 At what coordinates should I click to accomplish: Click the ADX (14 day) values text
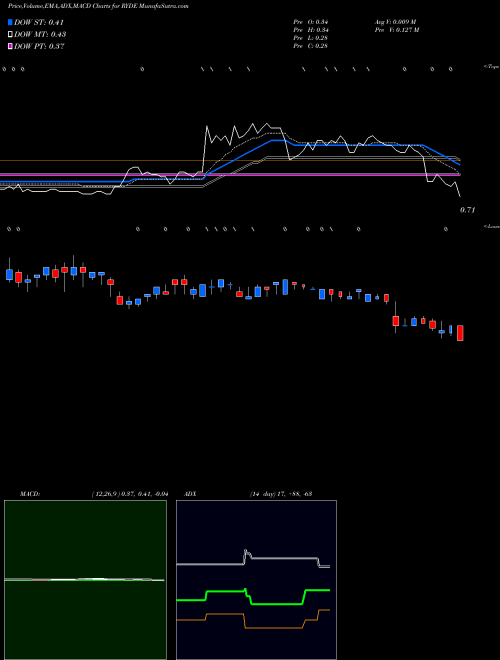pyautogui.click(x=280, y=494)
